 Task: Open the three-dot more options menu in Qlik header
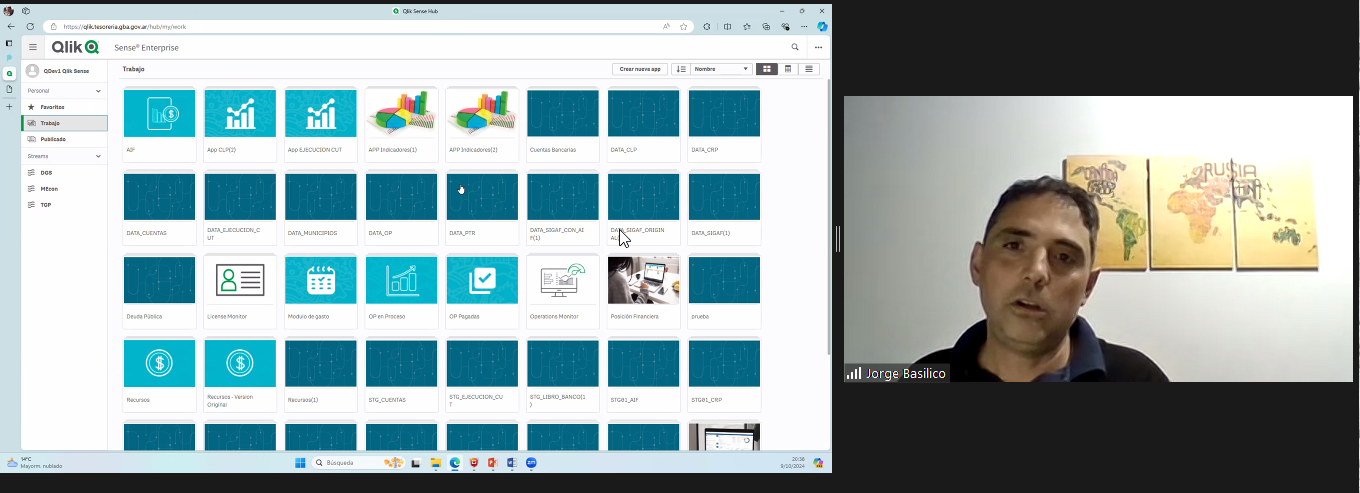tap(818, 47)
